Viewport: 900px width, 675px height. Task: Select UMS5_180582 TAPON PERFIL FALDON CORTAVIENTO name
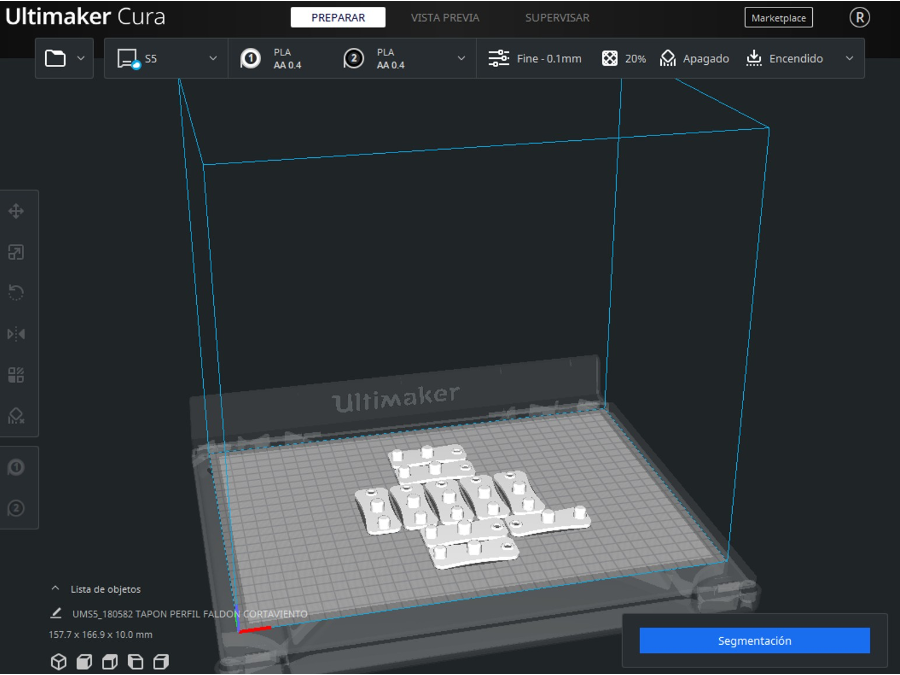[x=189, y=614]
